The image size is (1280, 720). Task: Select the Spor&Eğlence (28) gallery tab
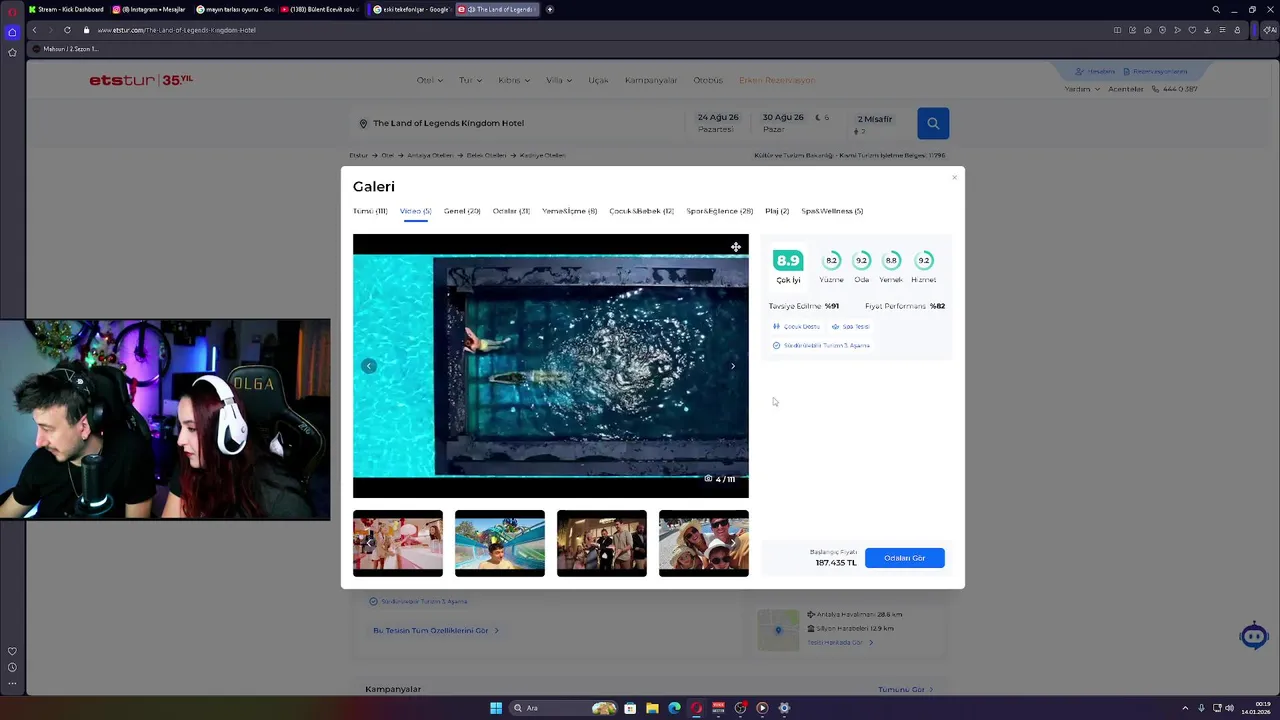719,211
